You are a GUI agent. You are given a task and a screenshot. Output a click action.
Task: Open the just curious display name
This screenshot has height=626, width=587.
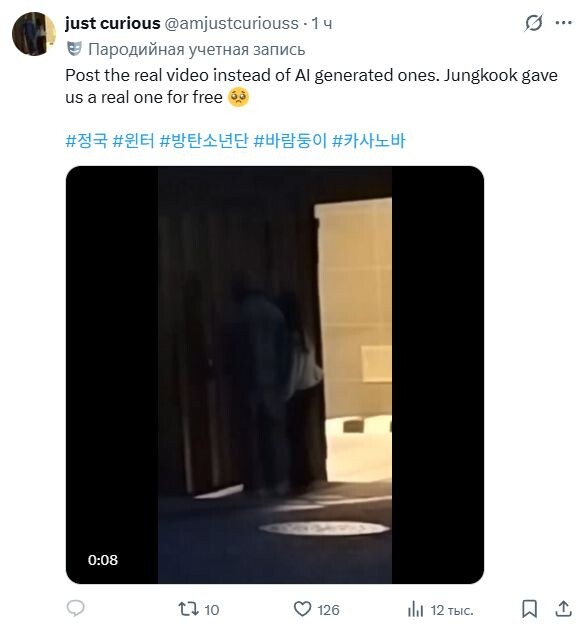(x=113, y=23)
